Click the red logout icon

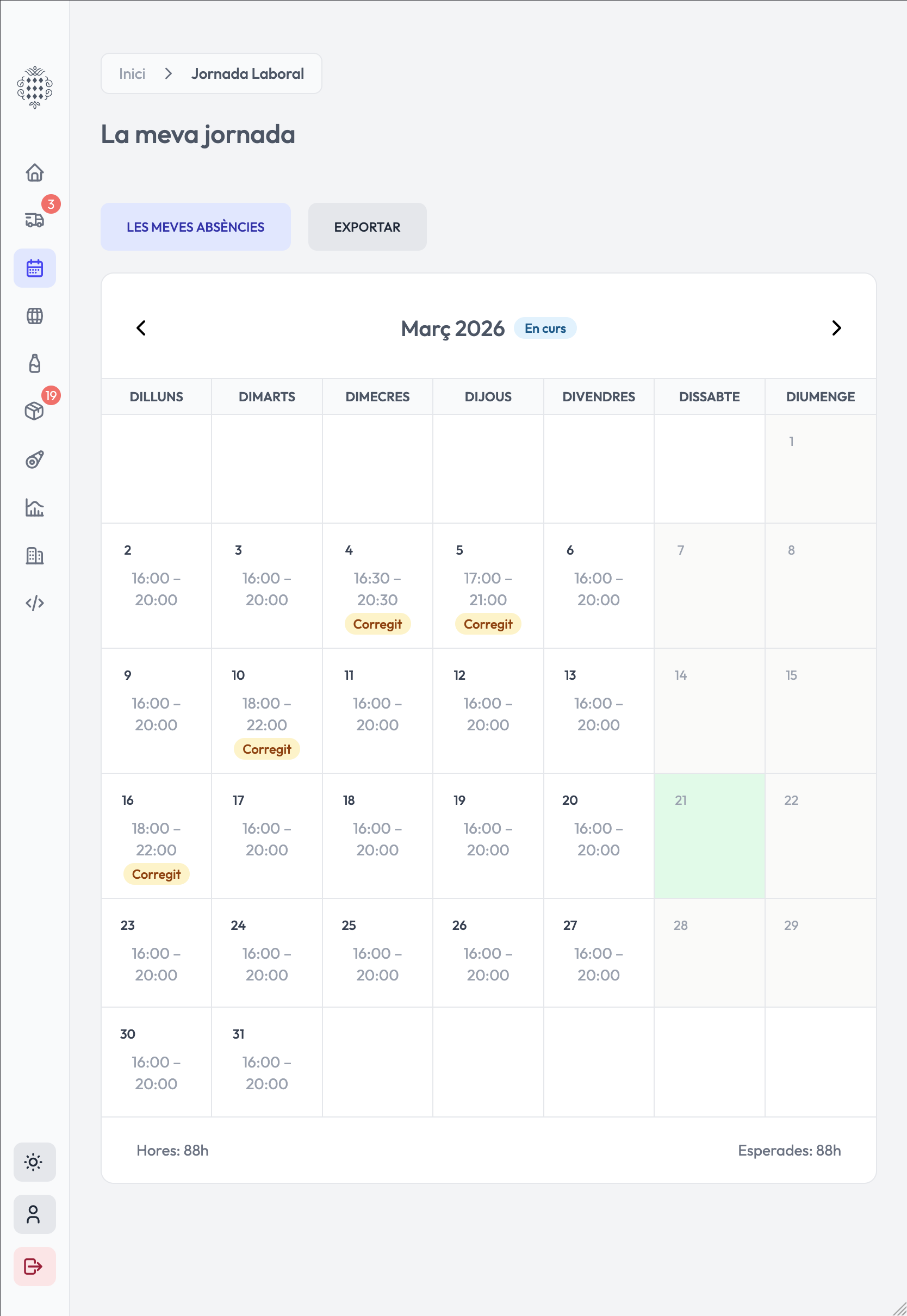(x=35, y=1267)
